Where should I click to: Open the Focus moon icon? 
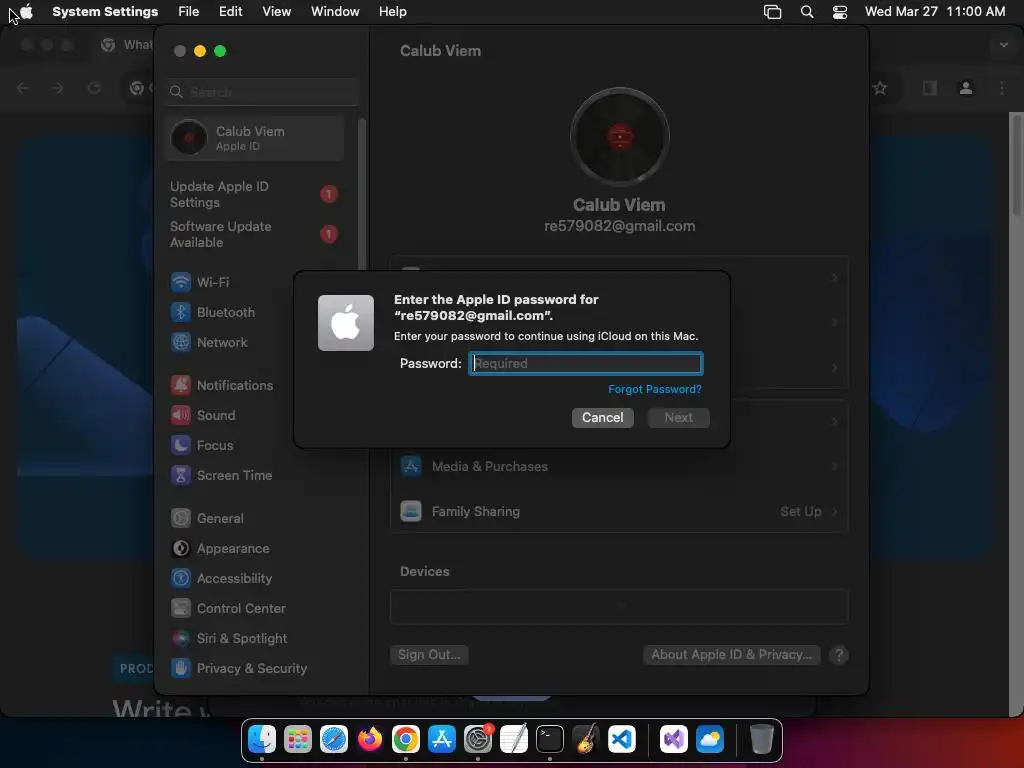point(181,445)
